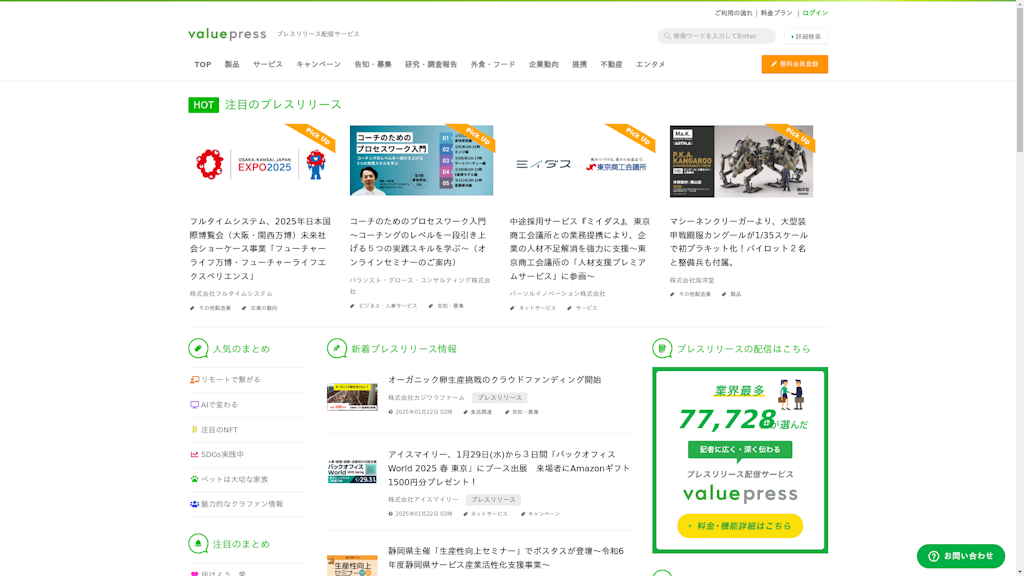1024x576 pixels.
Task: Click the yellow 料金・機能詳細はこちら button
Action: 740,526
